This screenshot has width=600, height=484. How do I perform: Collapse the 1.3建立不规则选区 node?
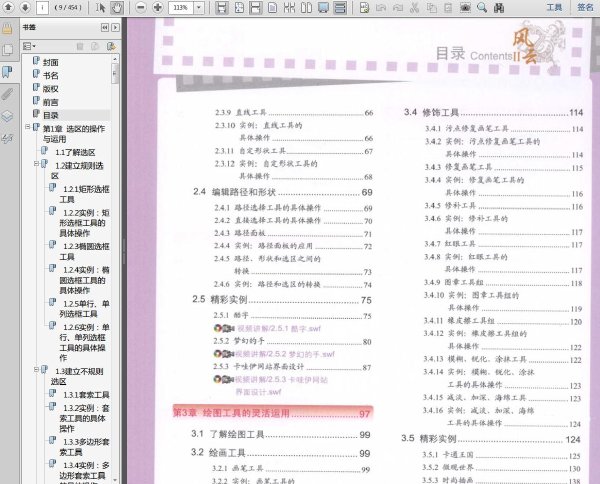36,369
